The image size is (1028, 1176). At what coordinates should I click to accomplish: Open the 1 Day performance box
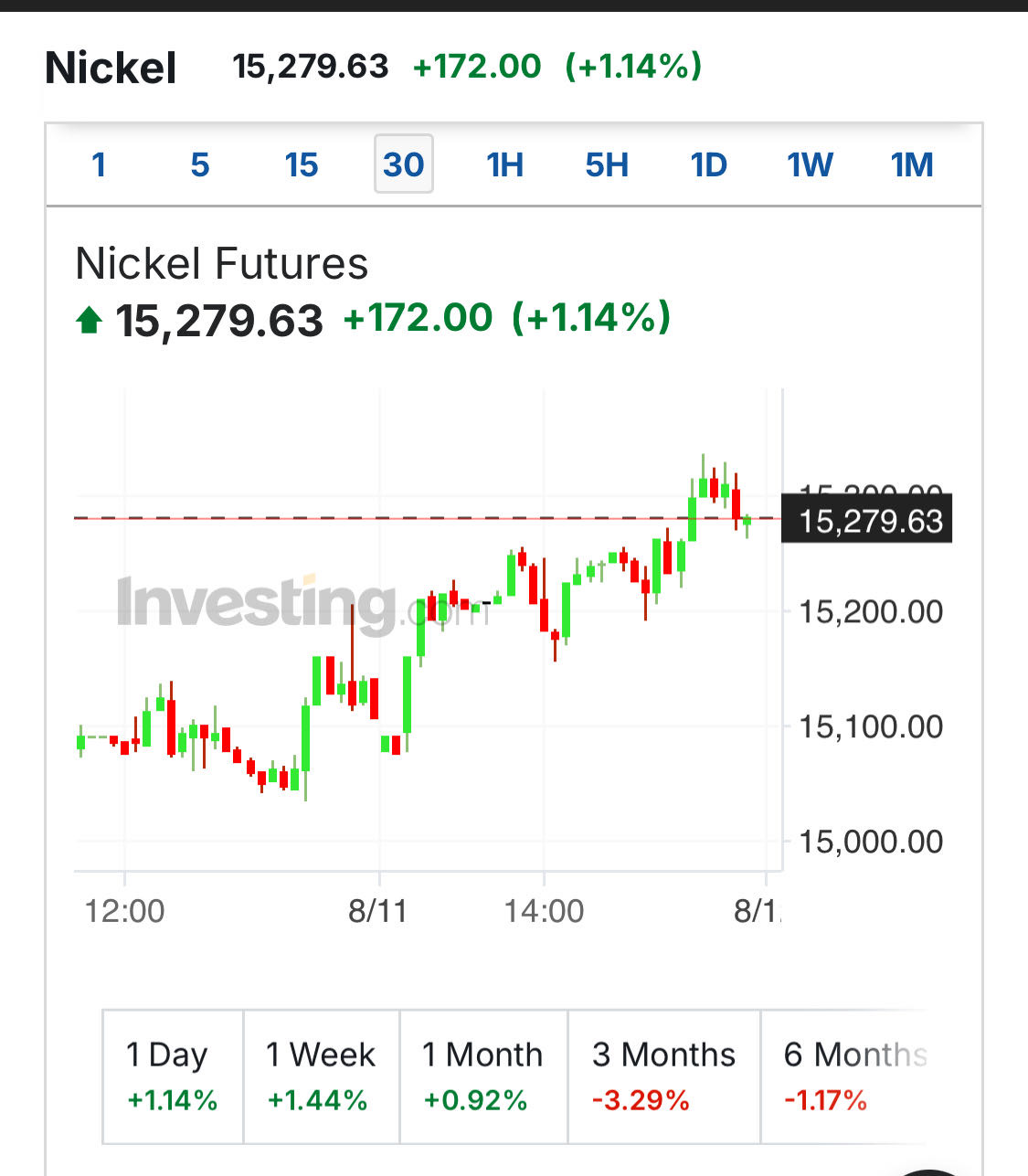coord(173,1076)
